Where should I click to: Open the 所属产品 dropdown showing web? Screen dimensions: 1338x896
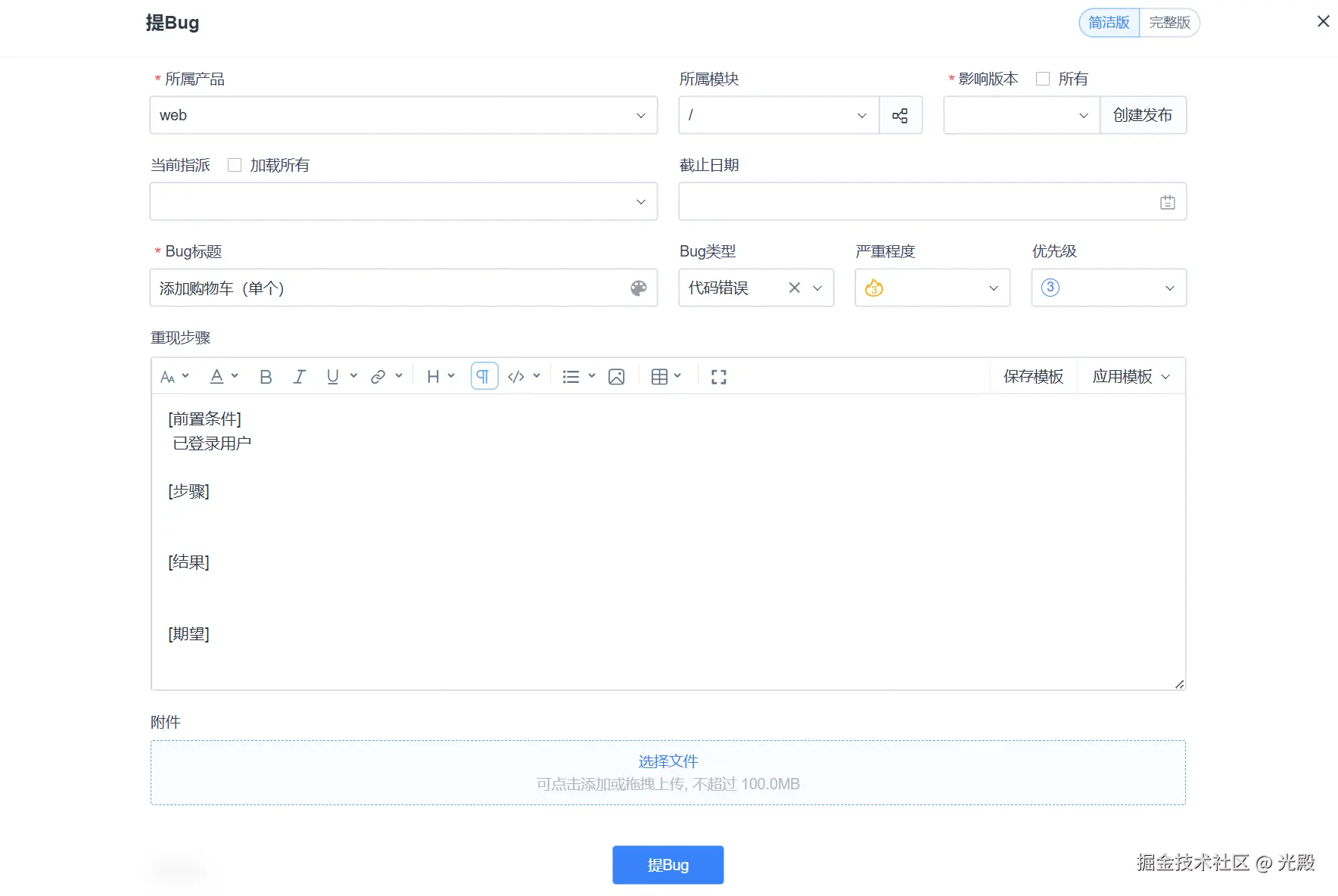click(403, 115)
